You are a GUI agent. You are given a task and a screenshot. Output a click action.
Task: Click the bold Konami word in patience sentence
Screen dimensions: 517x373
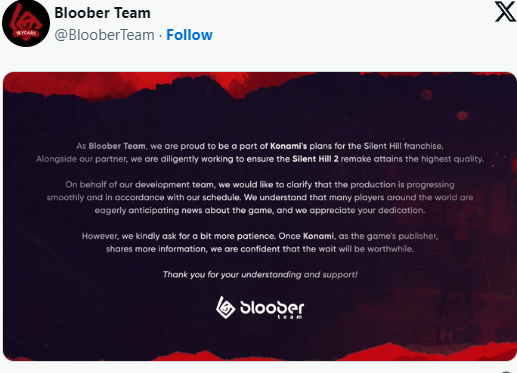318,236
